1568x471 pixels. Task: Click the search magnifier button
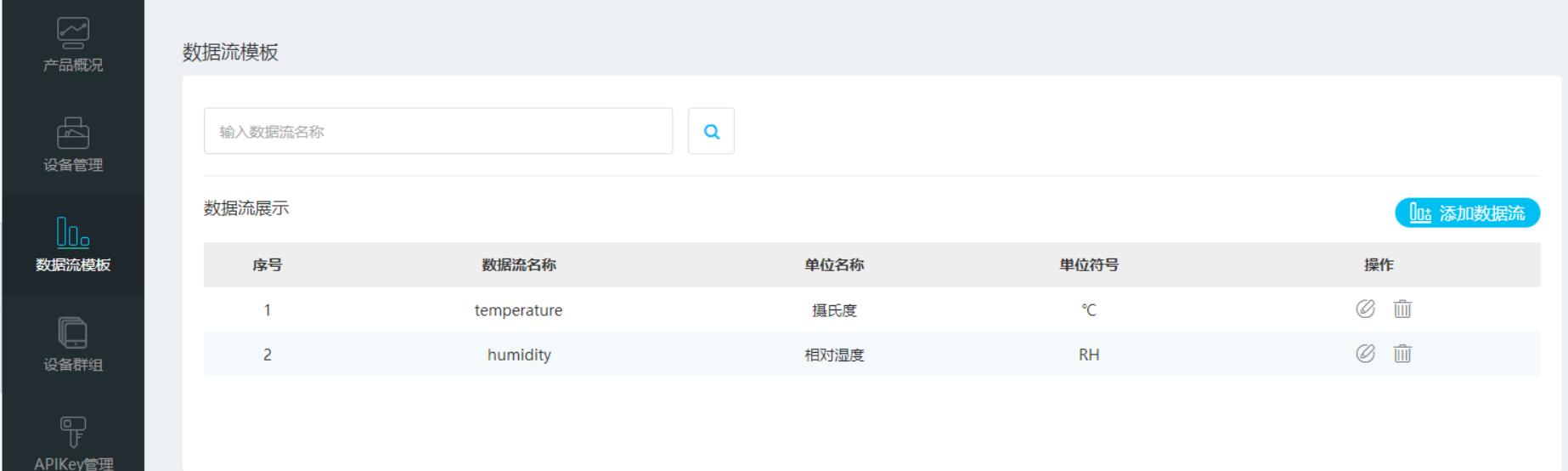point(711,131)
